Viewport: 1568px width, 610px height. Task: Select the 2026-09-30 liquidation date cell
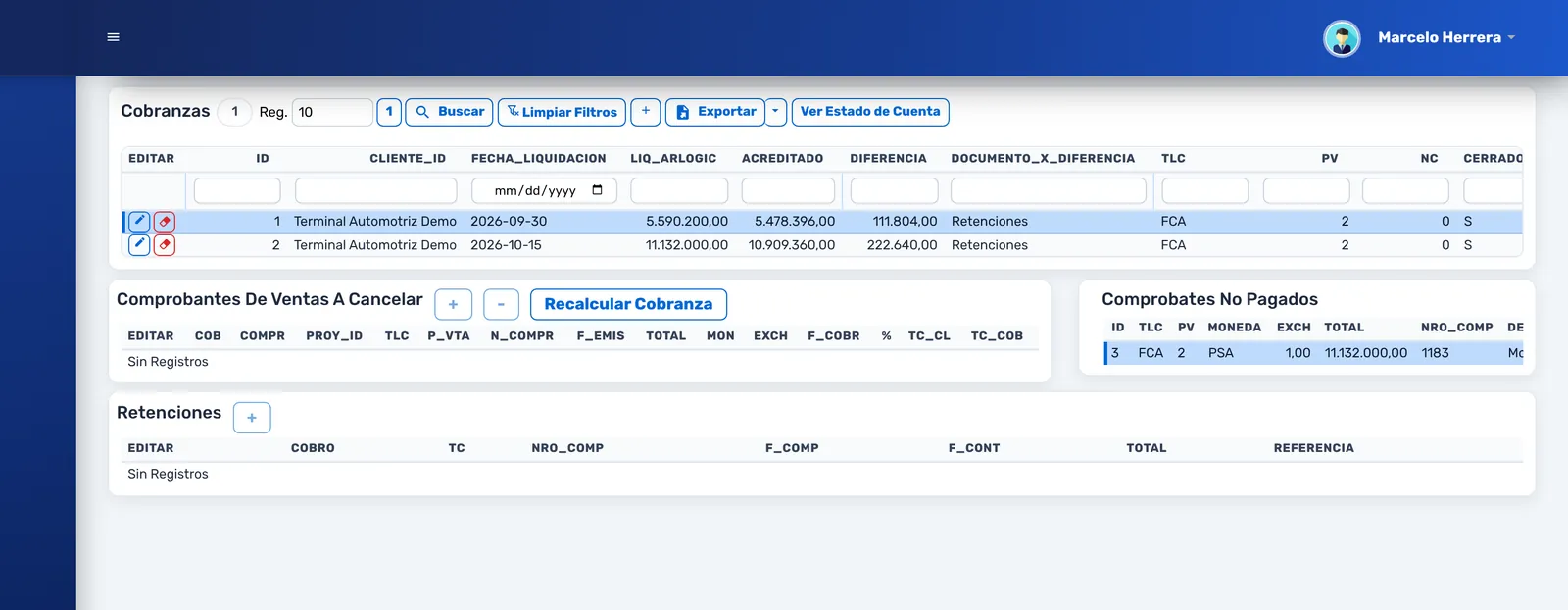(509, 222)
